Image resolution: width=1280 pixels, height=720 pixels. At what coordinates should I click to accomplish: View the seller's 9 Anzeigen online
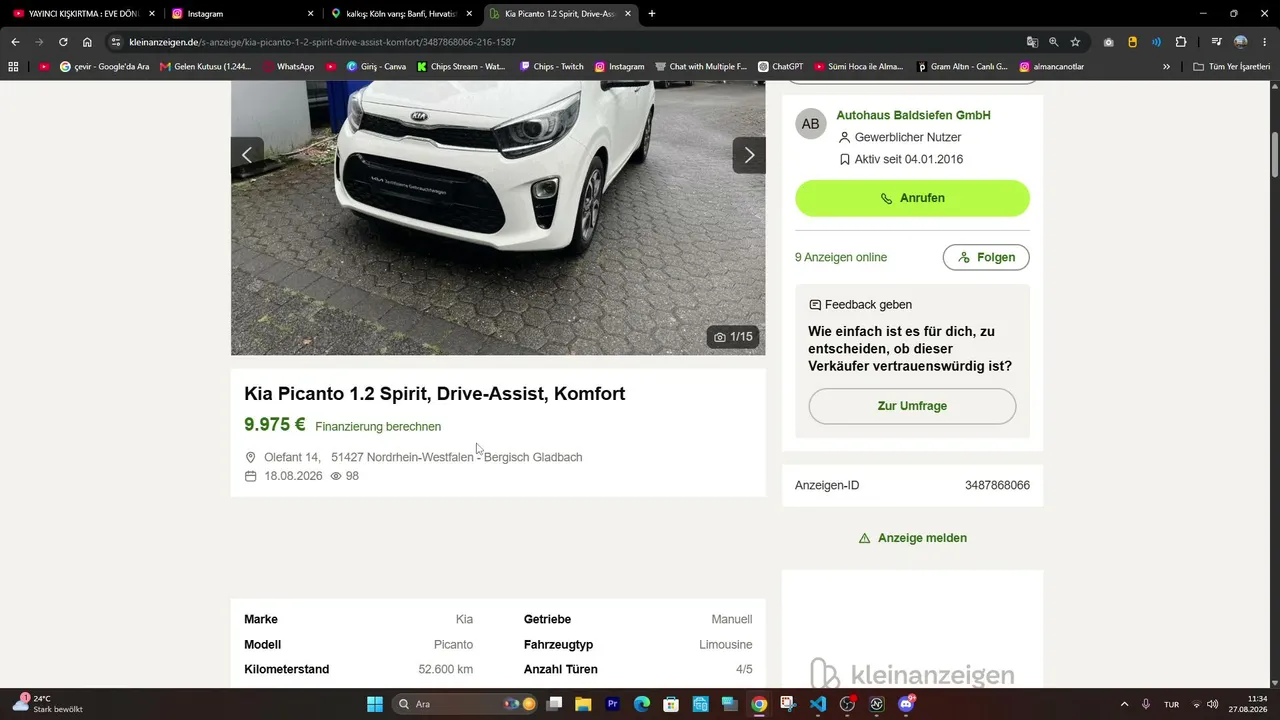[x=841, y=257]
